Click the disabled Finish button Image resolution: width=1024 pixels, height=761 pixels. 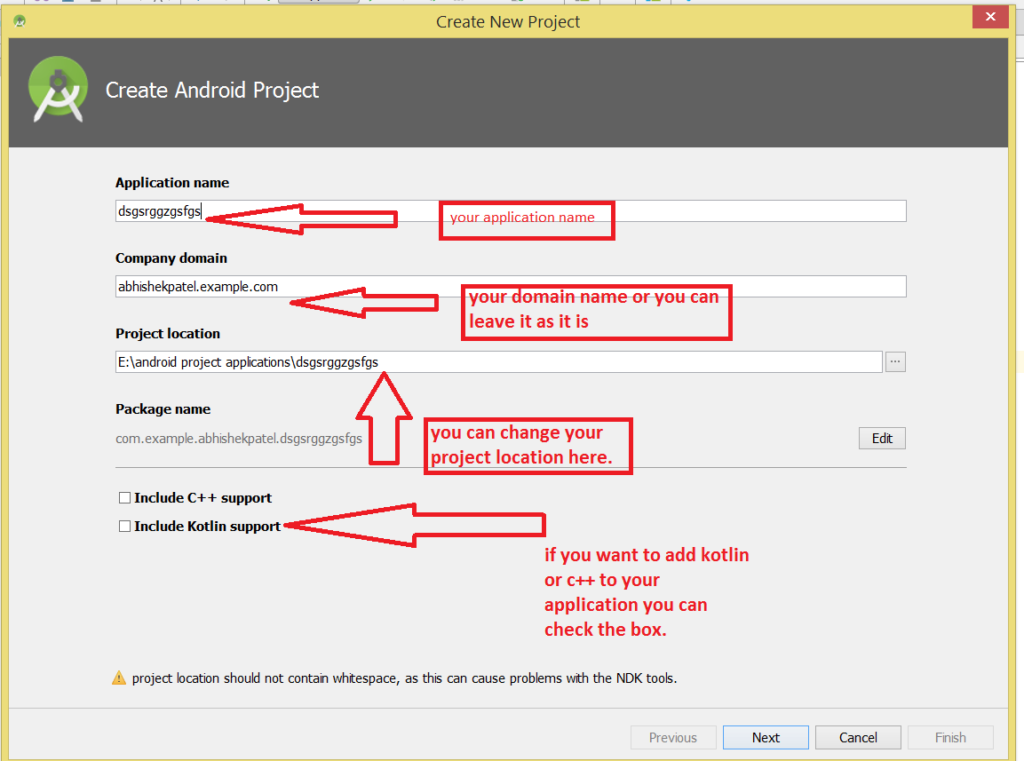pos(949,737)
